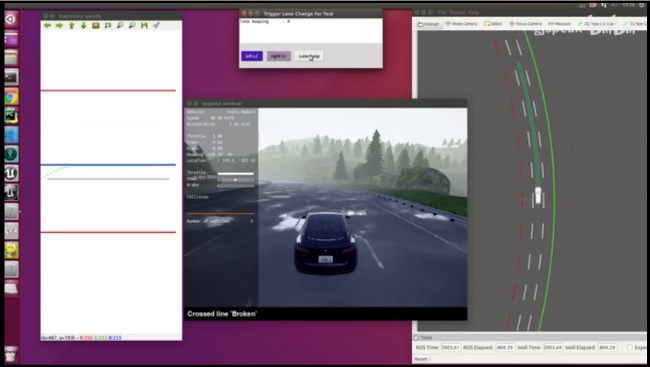Trigger the right LC button
The image size is (650, 367).
279,56
